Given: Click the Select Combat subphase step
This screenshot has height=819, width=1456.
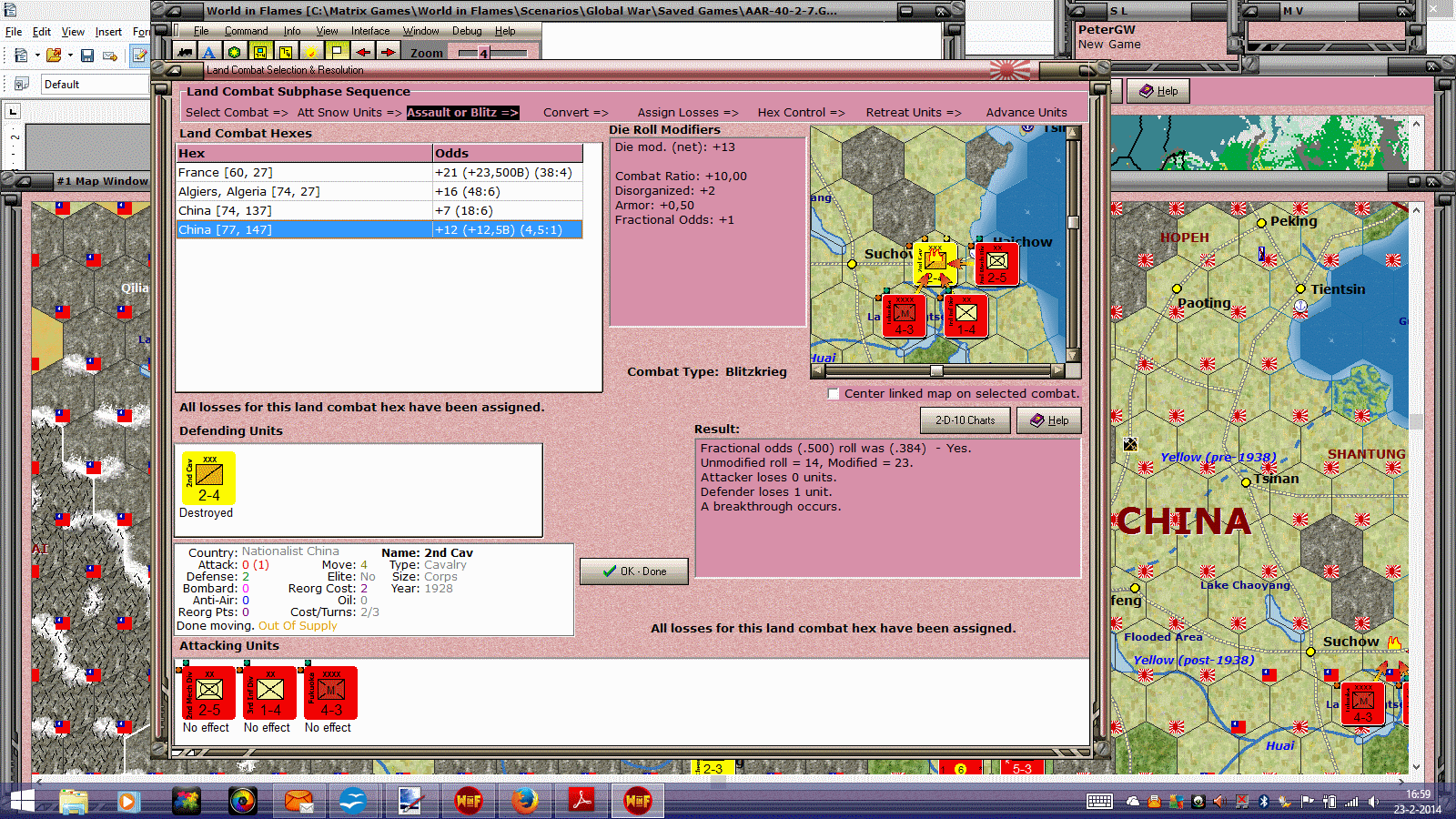Looking at the screenshot, I should click(x=237, y=113).
